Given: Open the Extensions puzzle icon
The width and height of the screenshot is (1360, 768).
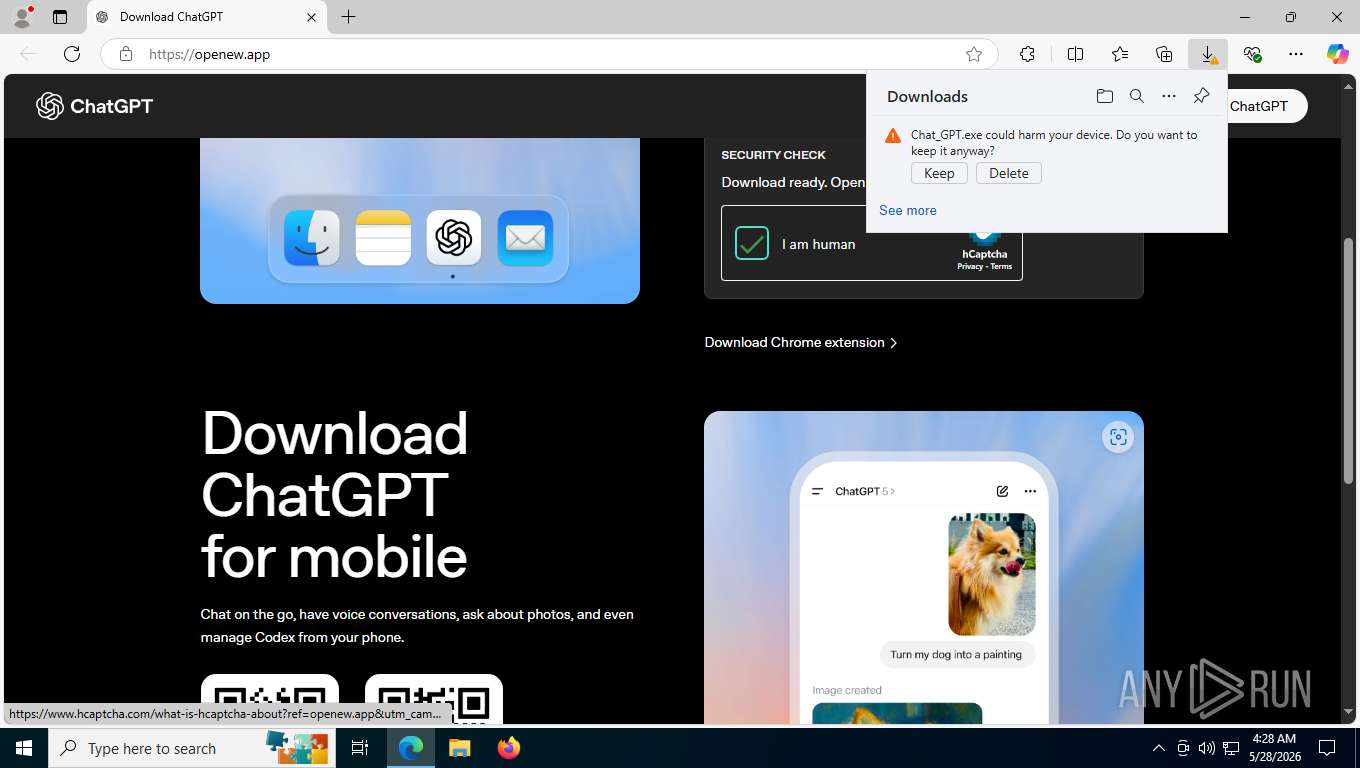Looking at the screenshot, I should (x=1027, y=54).
